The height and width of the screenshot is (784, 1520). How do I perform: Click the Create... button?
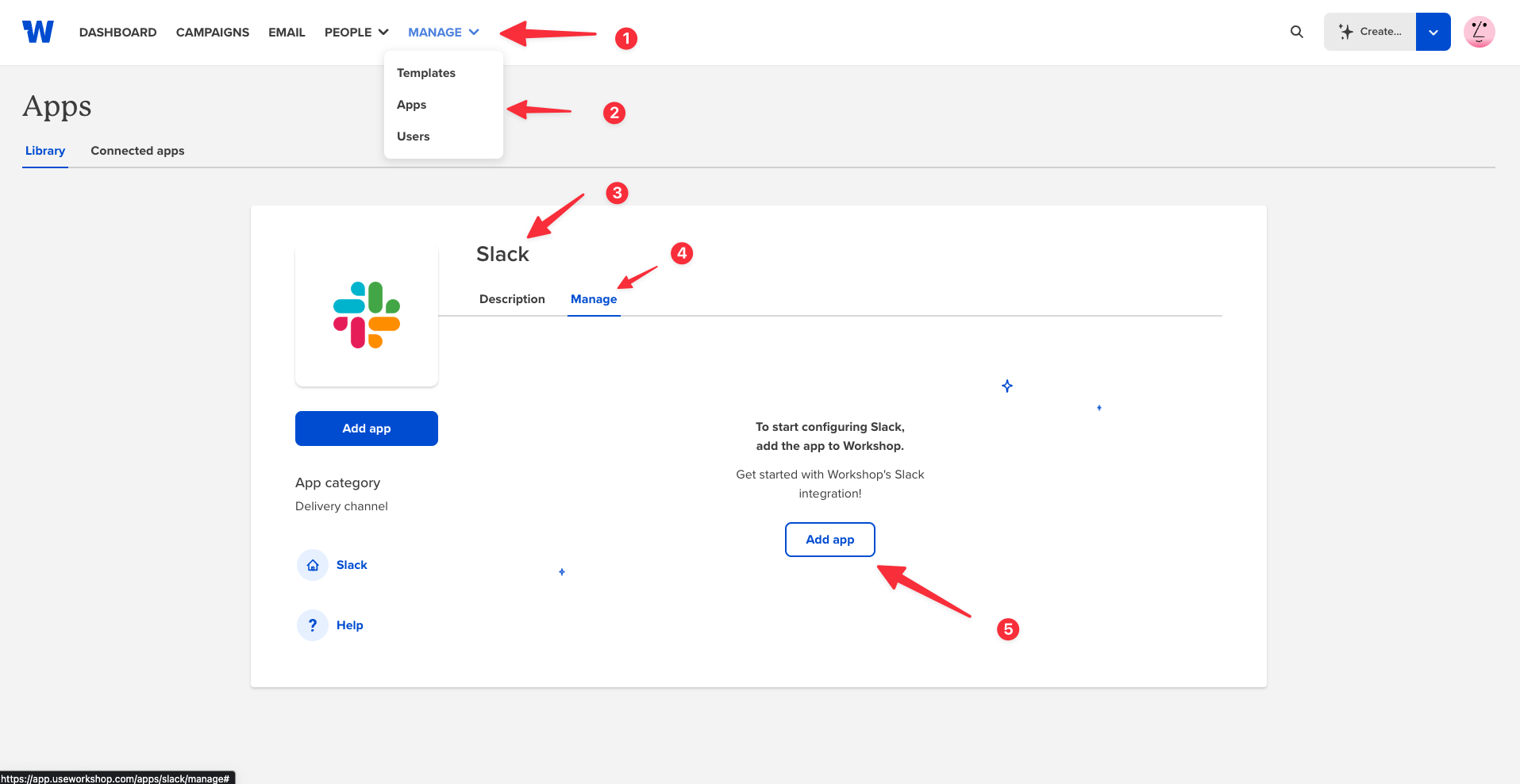click(1370, 32)
